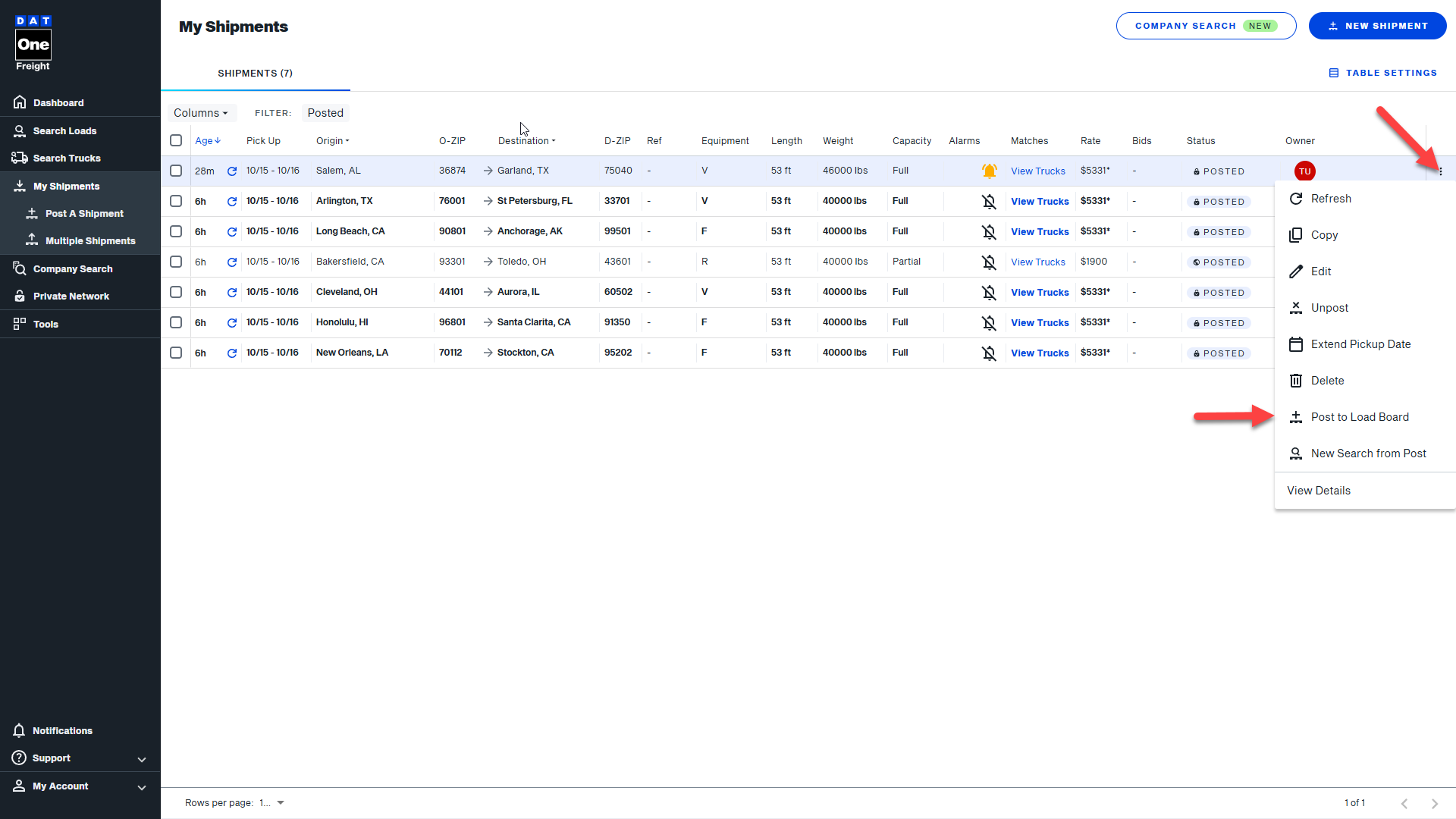Select the checkbox for the Long Beach, CA shipment

tap(176, 231)
